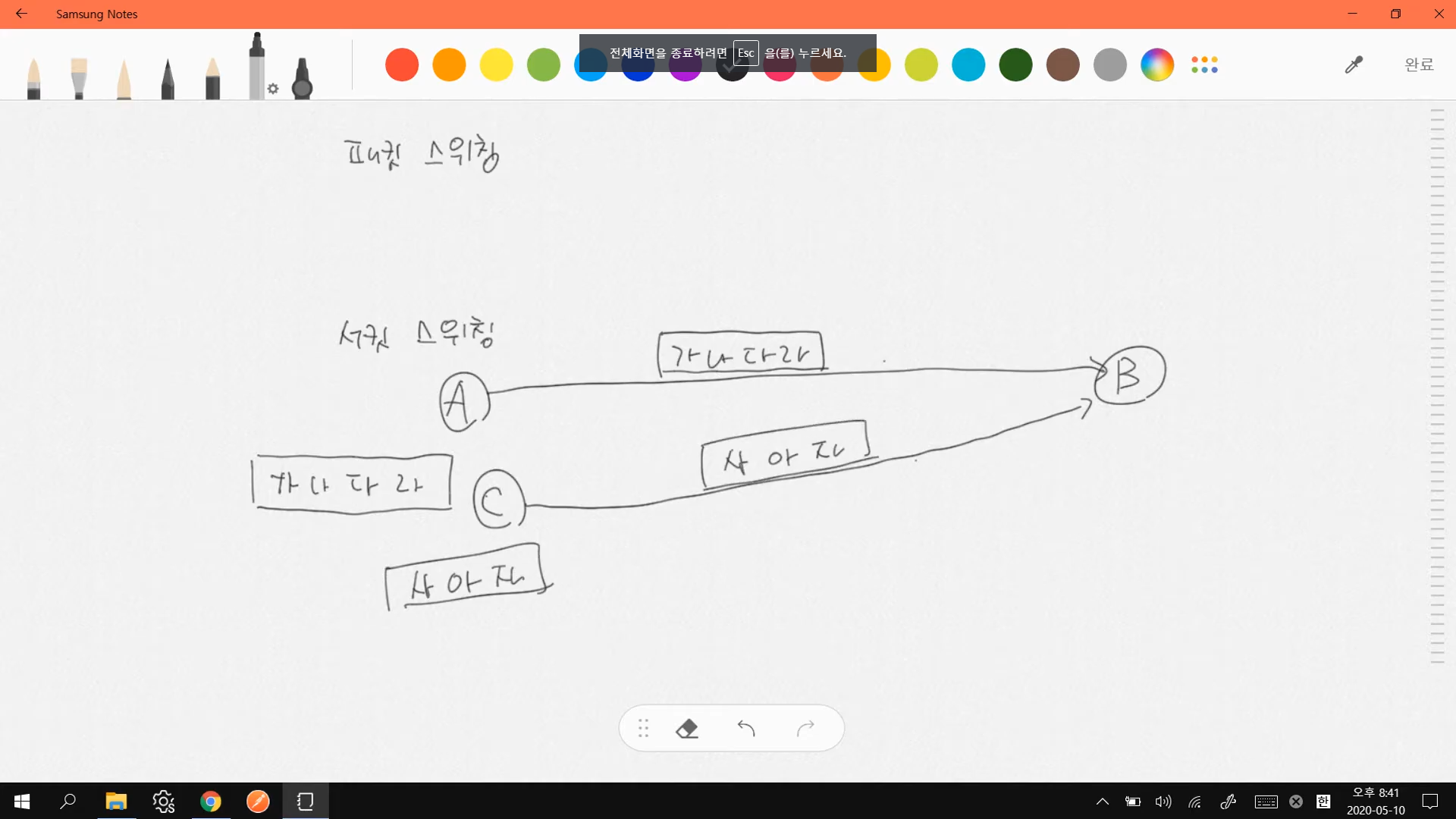The width and height of the screenshot is (1456, 819).
Task: Select the dark pencil tool
Action: point(168,79)
